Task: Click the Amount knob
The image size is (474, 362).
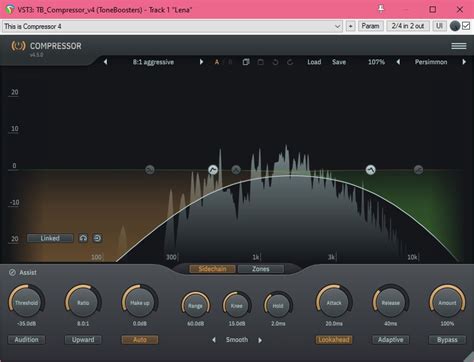Action: (x=447, y=302)
